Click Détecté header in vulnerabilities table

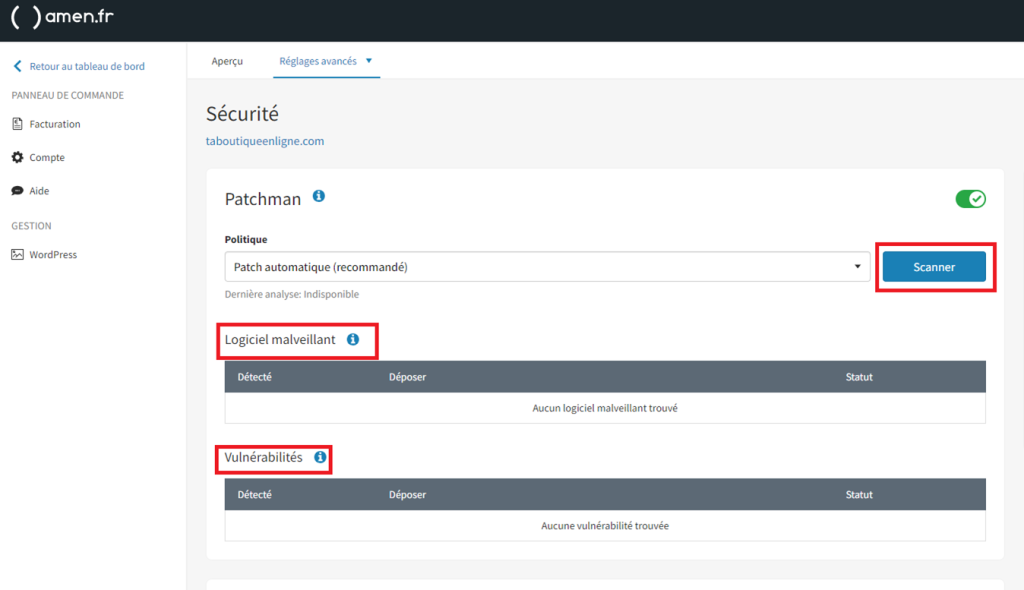point(254,494)
